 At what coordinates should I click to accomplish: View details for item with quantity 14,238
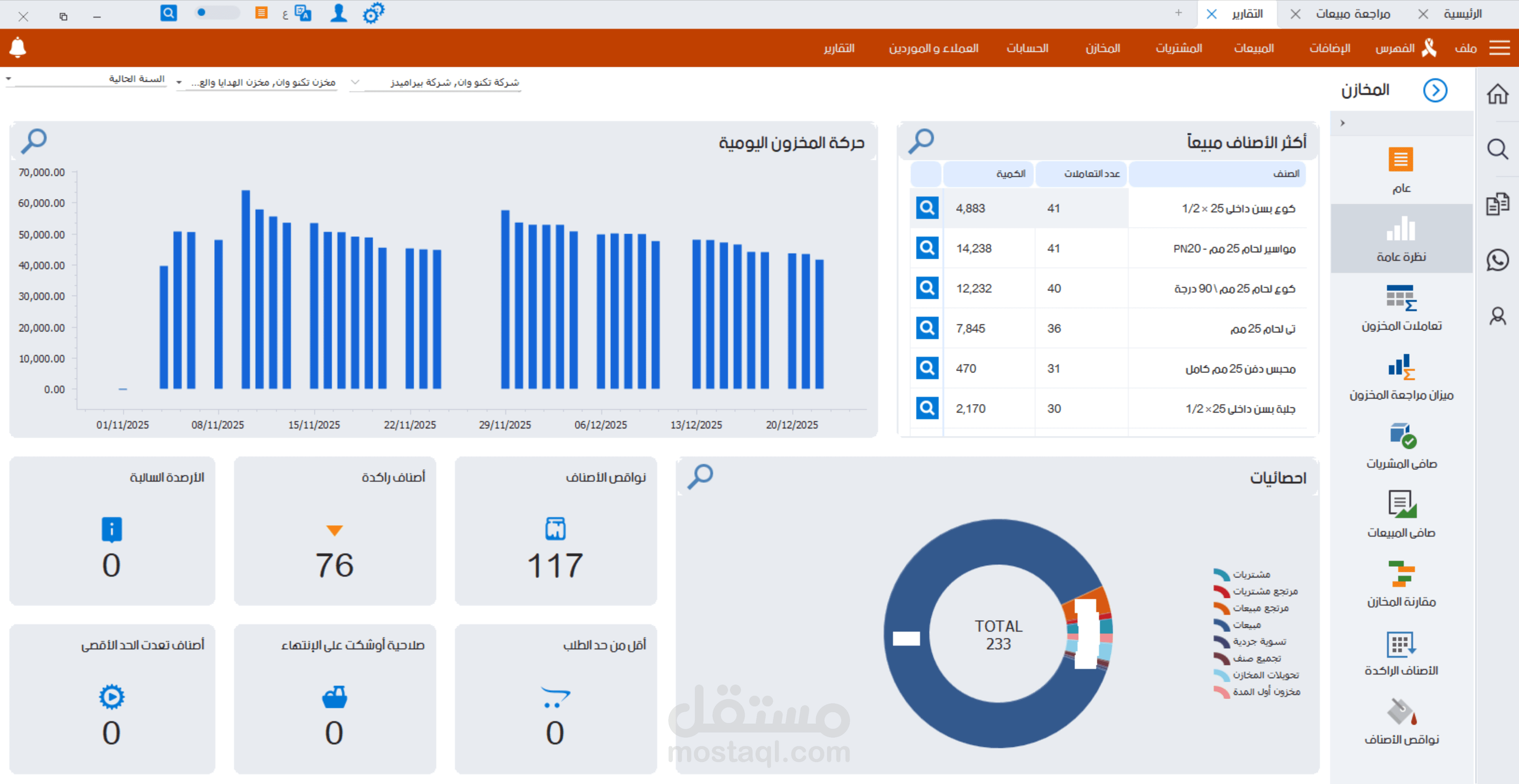pyautogui.click(x=927, y=248)
